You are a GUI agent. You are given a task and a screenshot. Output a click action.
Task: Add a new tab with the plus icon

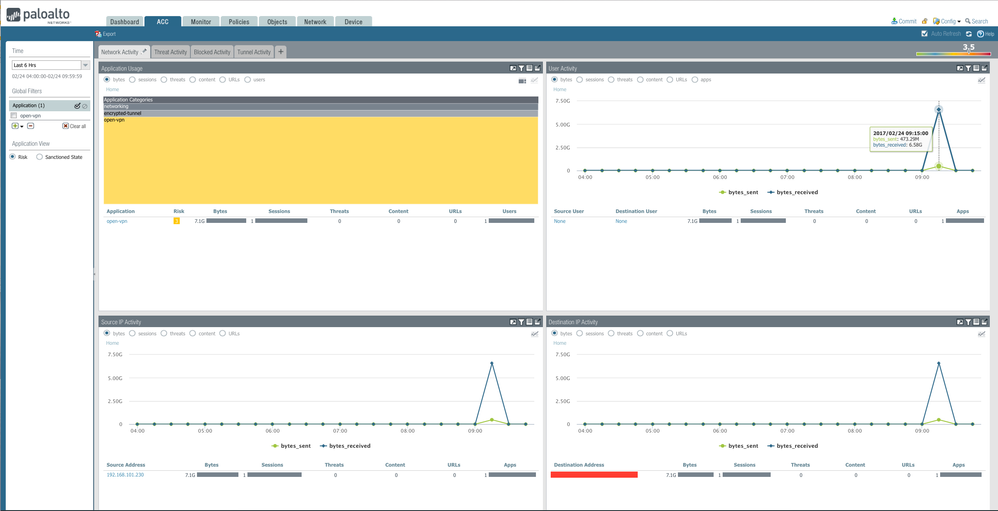coord(281,52)
